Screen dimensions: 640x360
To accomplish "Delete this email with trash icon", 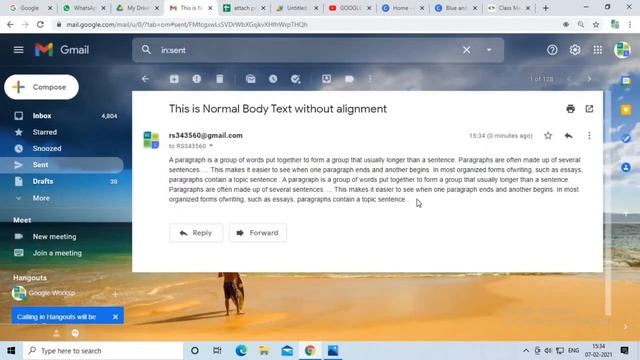I will pyautogui.click(x=220, y=79).
